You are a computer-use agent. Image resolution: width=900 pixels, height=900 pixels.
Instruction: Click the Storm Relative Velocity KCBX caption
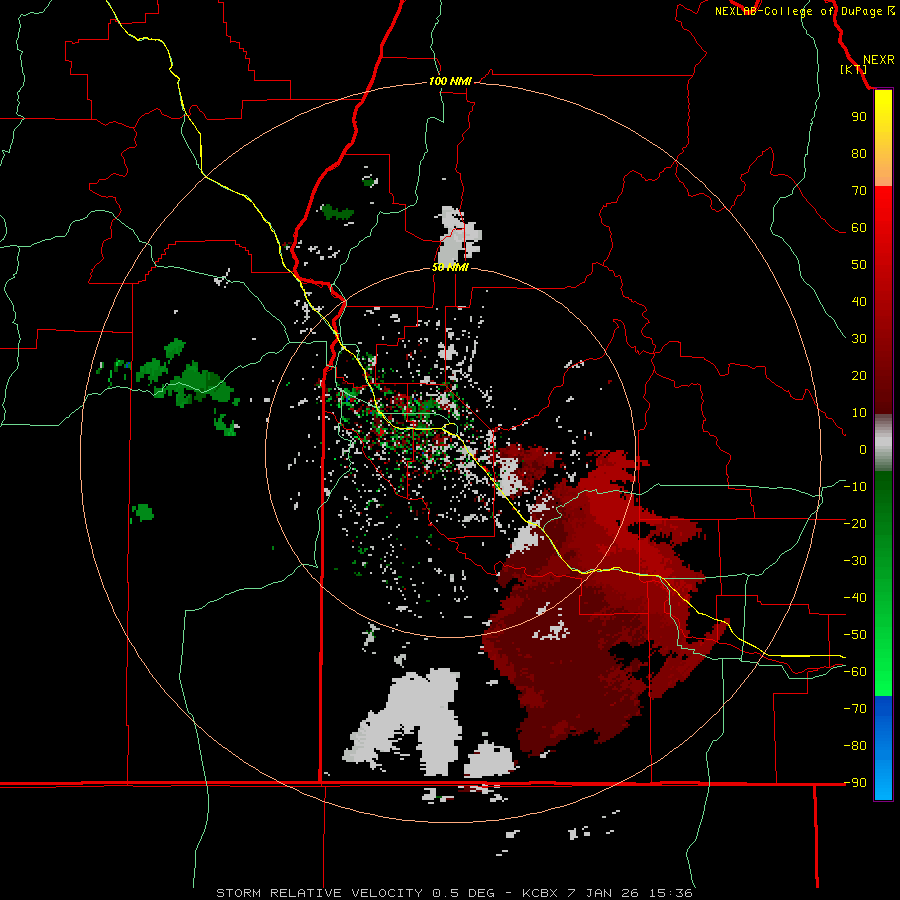click(x=454, y=893)
